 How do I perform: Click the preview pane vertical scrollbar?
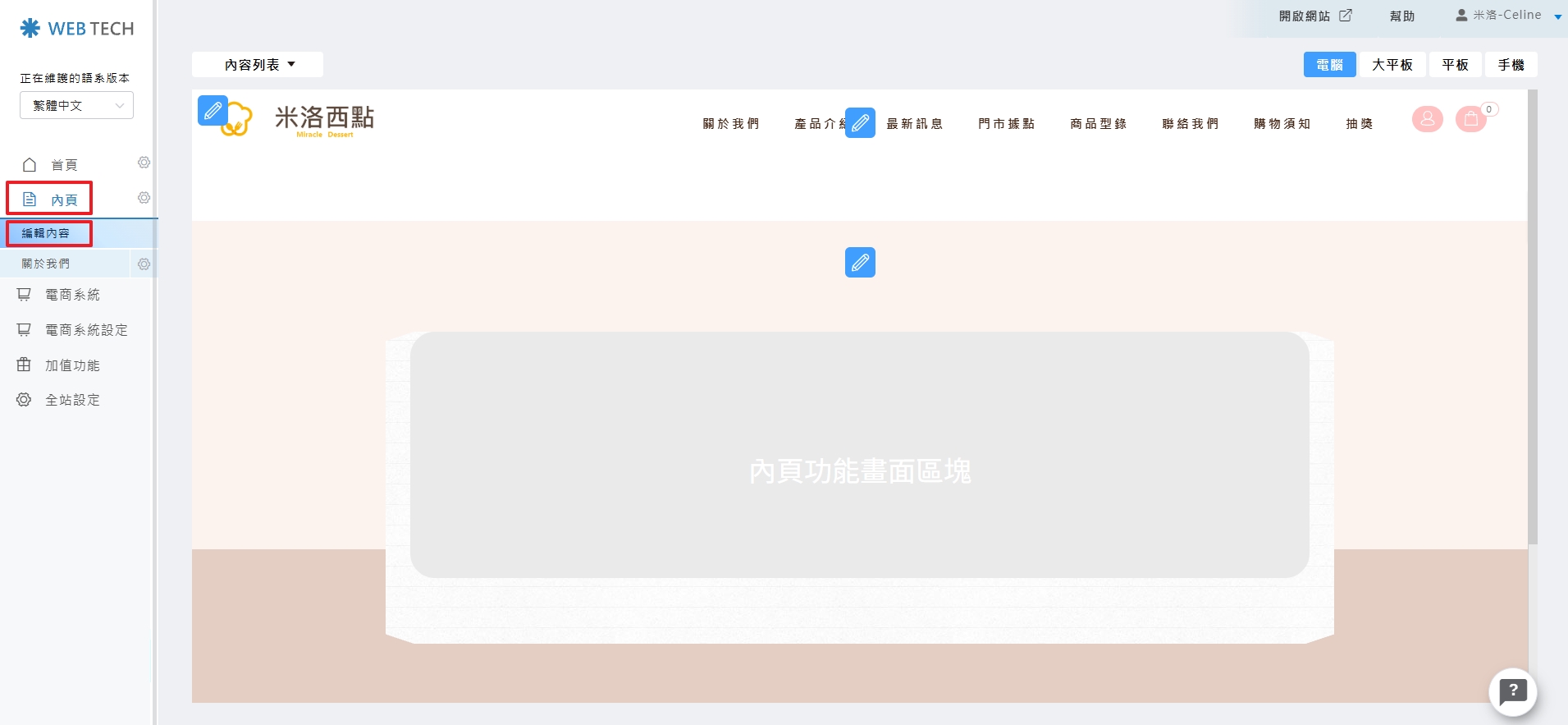pos(1533,316)
